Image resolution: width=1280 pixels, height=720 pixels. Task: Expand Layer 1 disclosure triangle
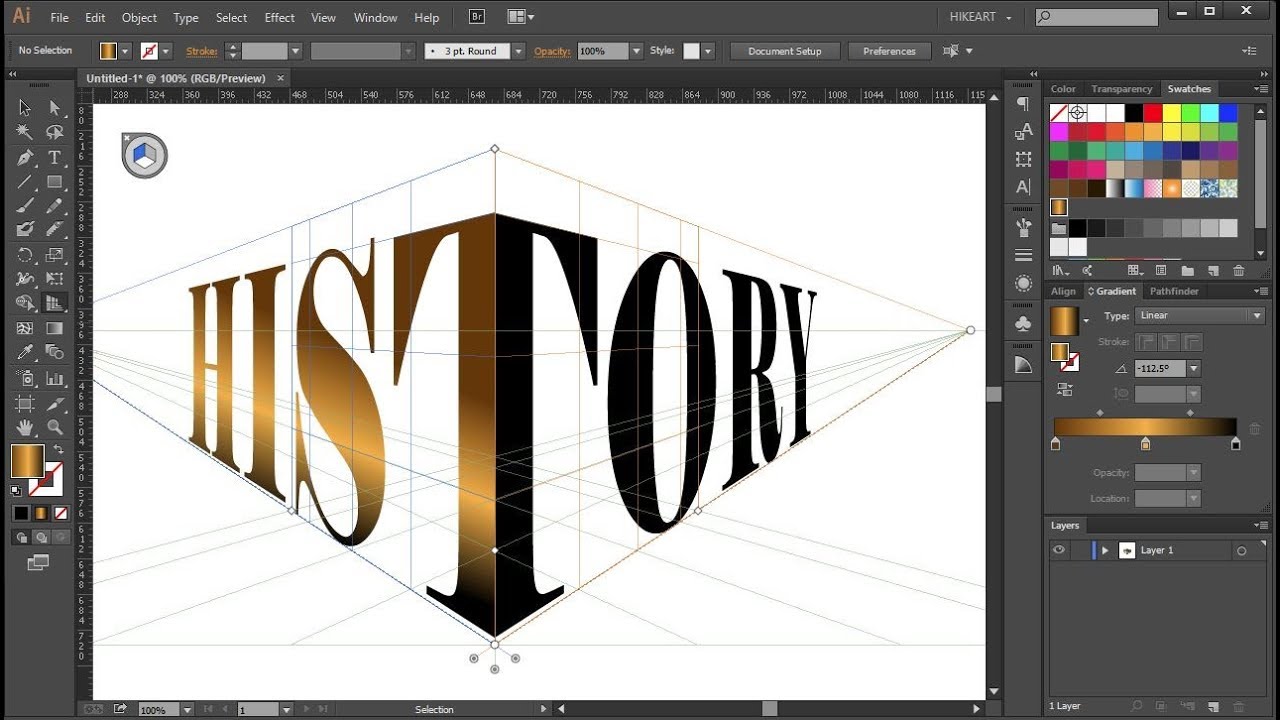(x=1105, y=551)
